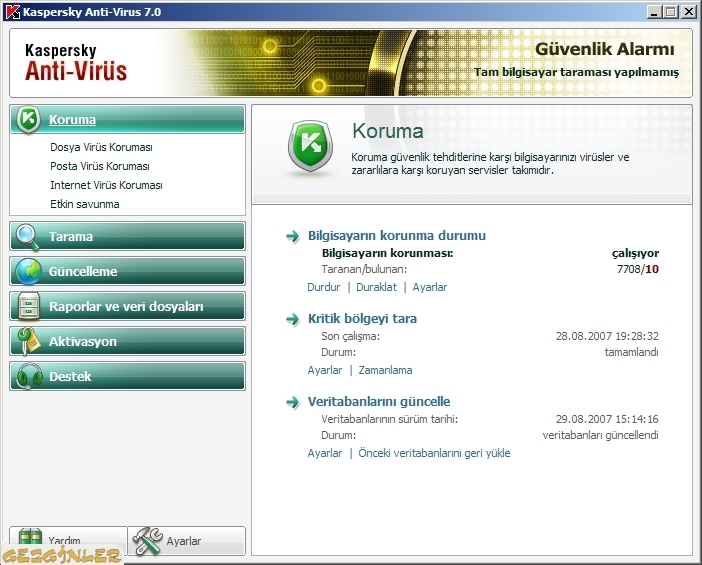Click Önceki veritabanlarını geri yükle link
702x565 pixels.
(434, 453)
